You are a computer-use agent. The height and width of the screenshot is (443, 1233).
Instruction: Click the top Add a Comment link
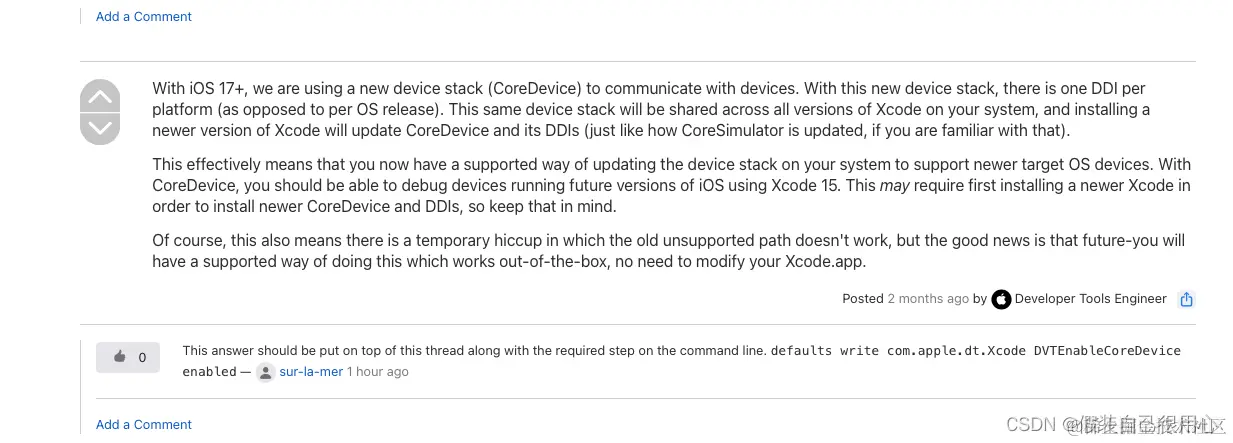144,16
